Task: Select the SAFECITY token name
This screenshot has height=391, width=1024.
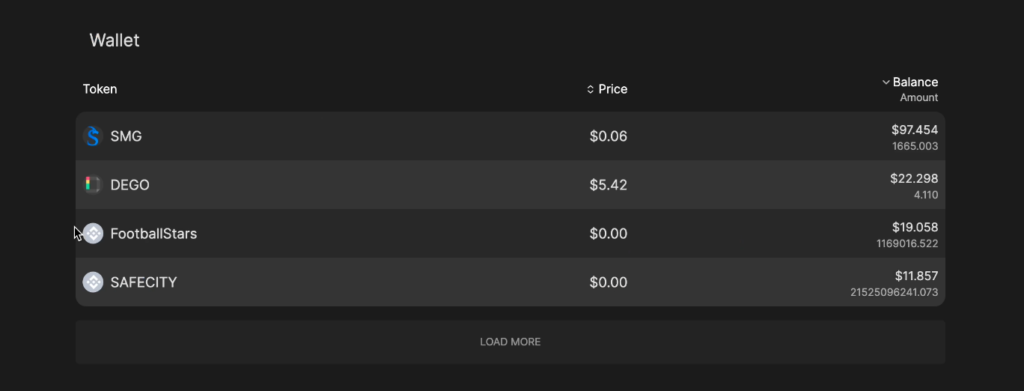Action: (x=144, y=283)
